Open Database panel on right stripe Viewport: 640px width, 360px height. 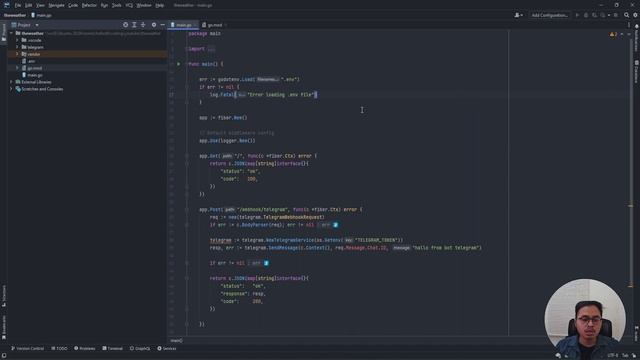[636, 71]
